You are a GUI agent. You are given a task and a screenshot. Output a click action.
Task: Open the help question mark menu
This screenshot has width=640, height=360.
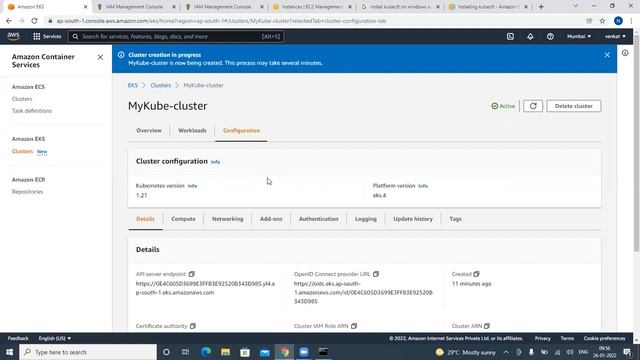tap(550, 36)
